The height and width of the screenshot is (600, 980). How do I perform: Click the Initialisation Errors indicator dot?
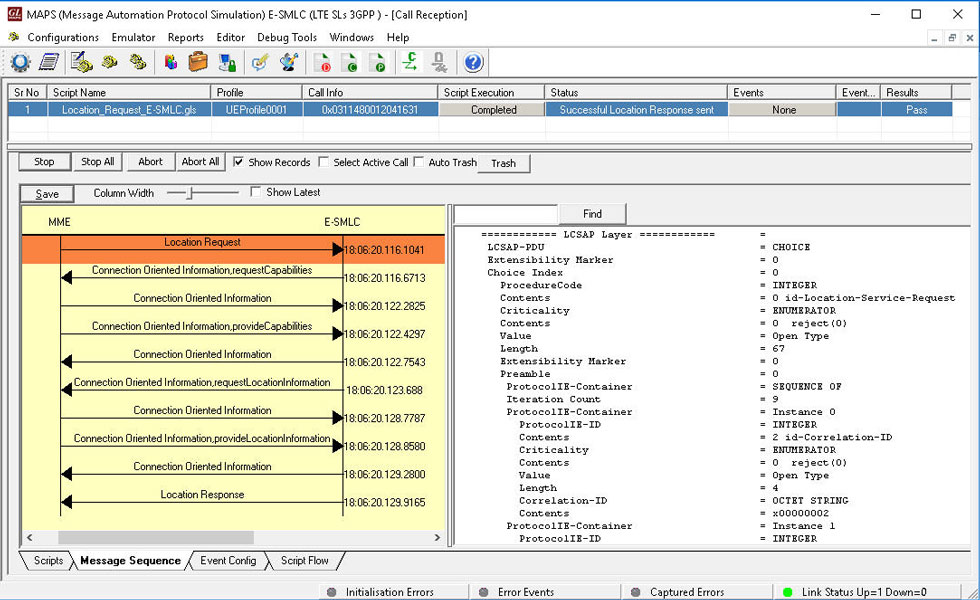click(x=331, y=592)
